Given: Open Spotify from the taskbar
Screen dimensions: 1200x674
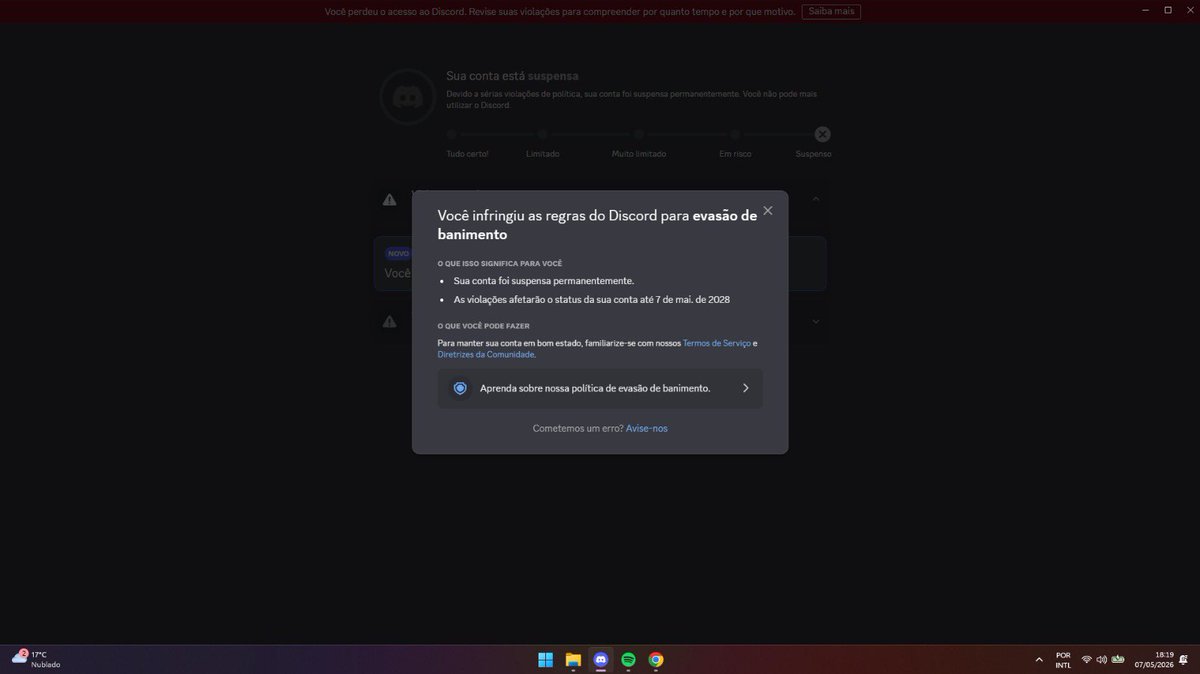Looking at the screenshot, I should pyautogui.click(x=628, y=659).
